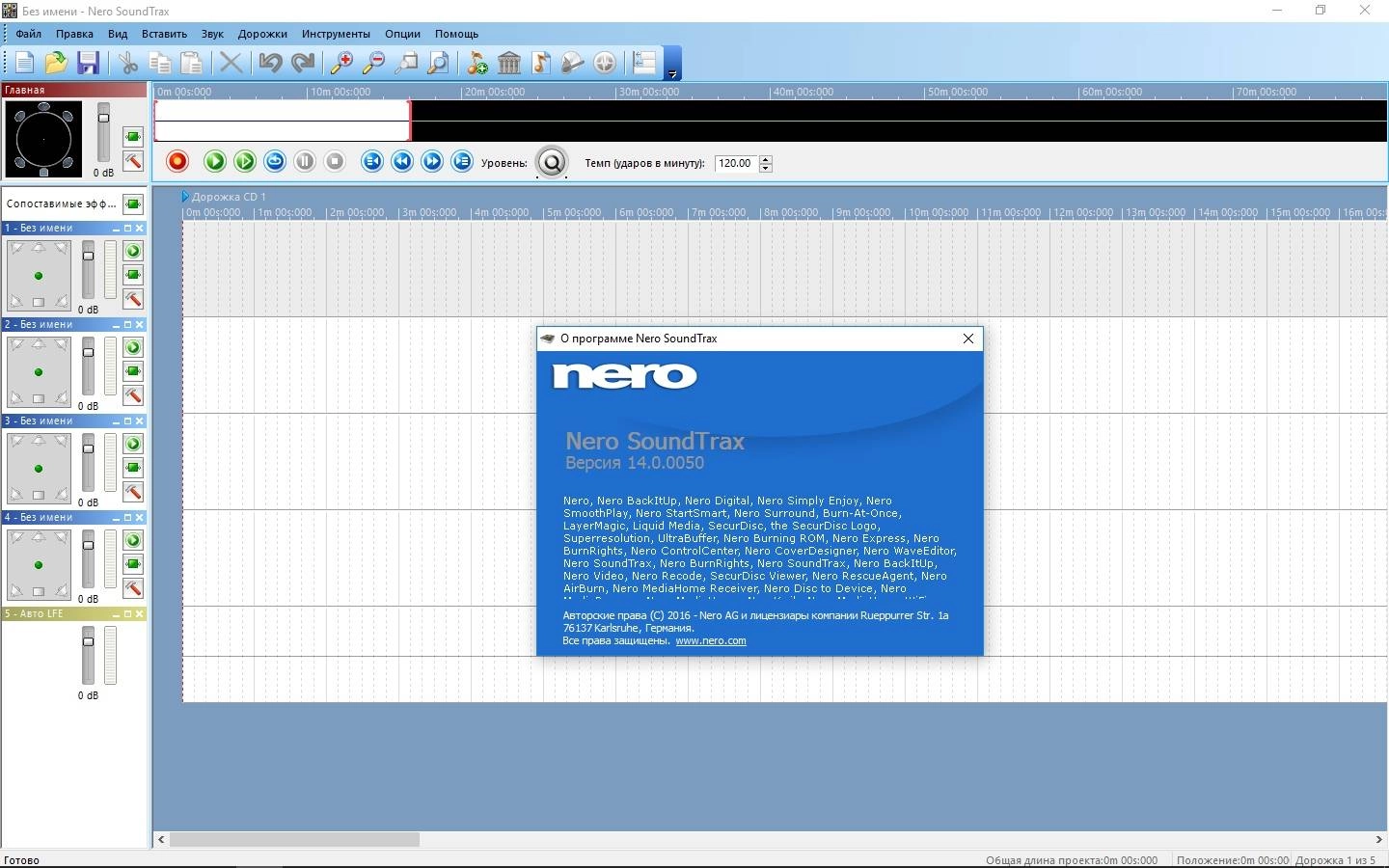
Task: Open the www.nero.com link in the dialog
Action: click(x=711, y=640)
